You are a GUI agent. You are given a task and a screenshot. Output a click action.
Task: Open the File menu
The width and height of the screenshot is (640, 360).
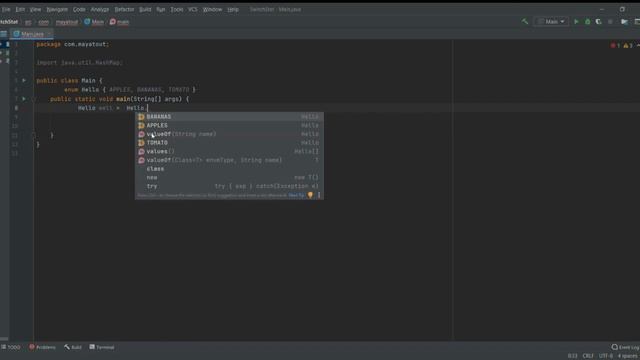pos(6,9)
